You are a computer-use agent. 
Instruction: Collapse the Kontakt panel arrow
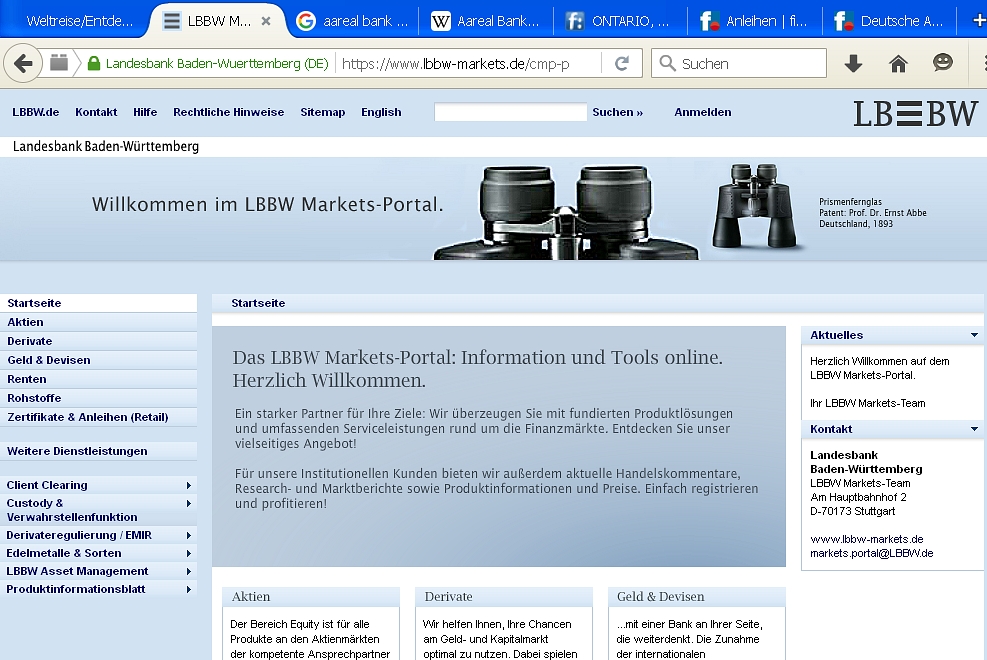(974, 429)
